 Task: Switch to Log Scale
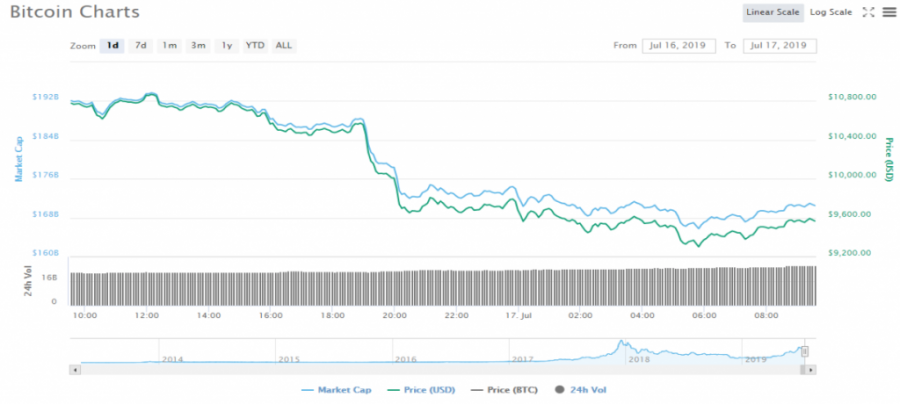coord(831,12)
